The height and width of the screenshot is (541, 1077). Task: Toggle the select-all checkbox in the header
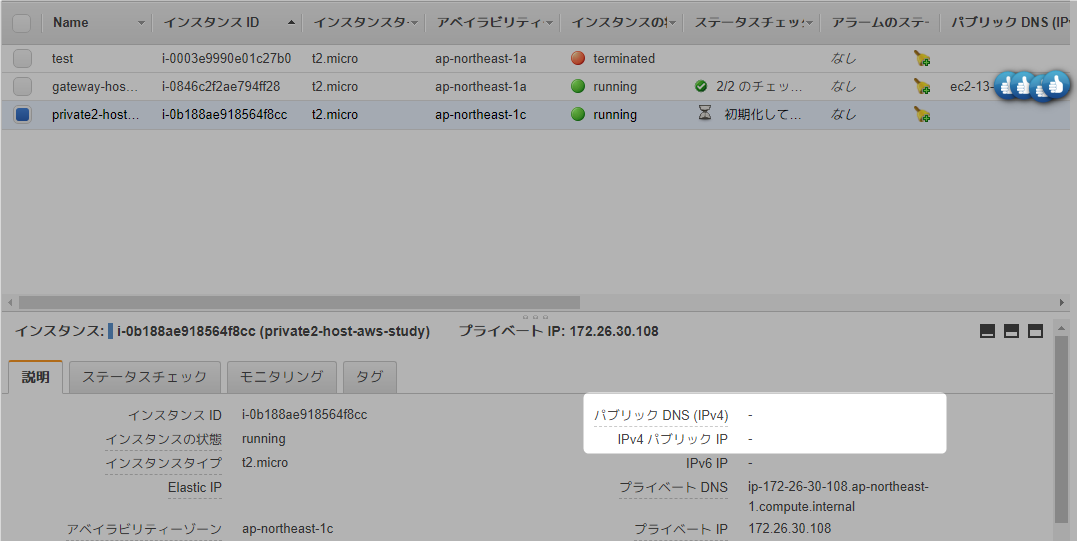pyautogui.click(x=22, y=23)
